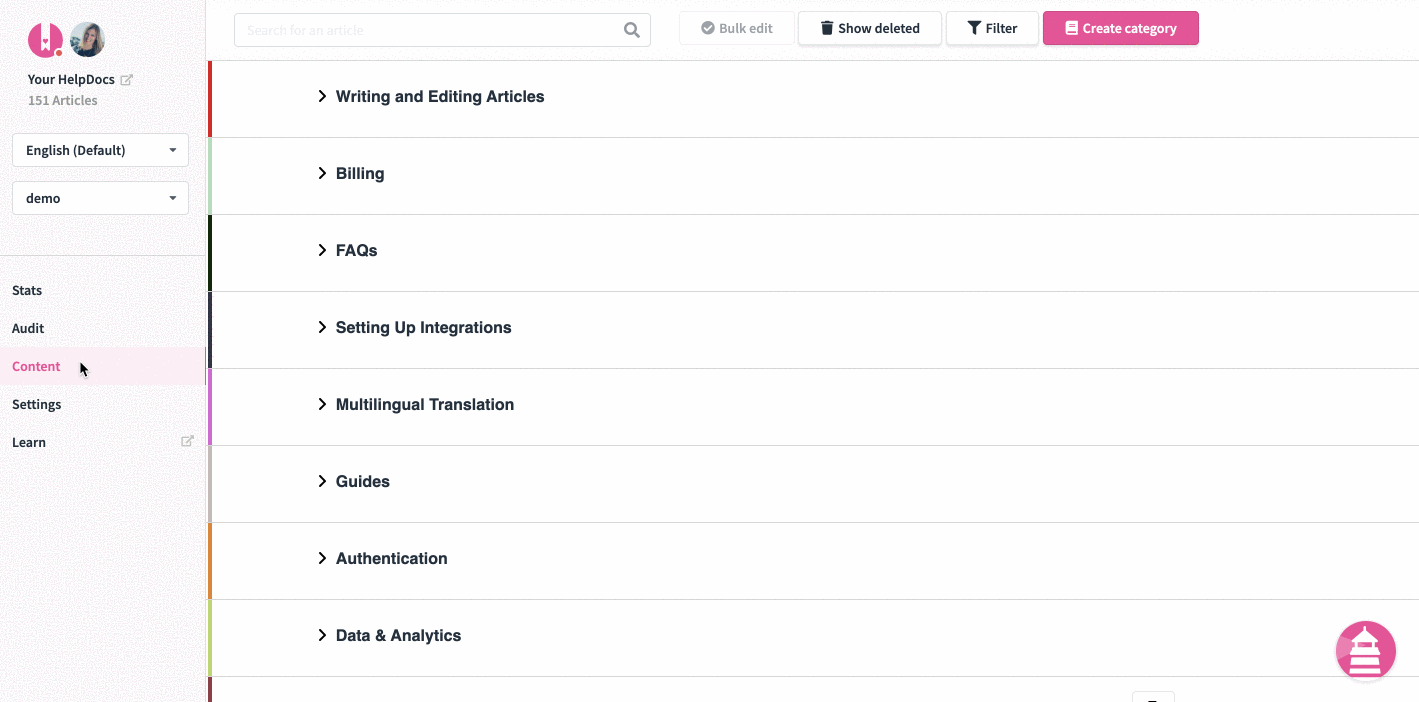Click the Authentication category title
The width and height of the screenshot is (1419, 702).
(392, 558)
